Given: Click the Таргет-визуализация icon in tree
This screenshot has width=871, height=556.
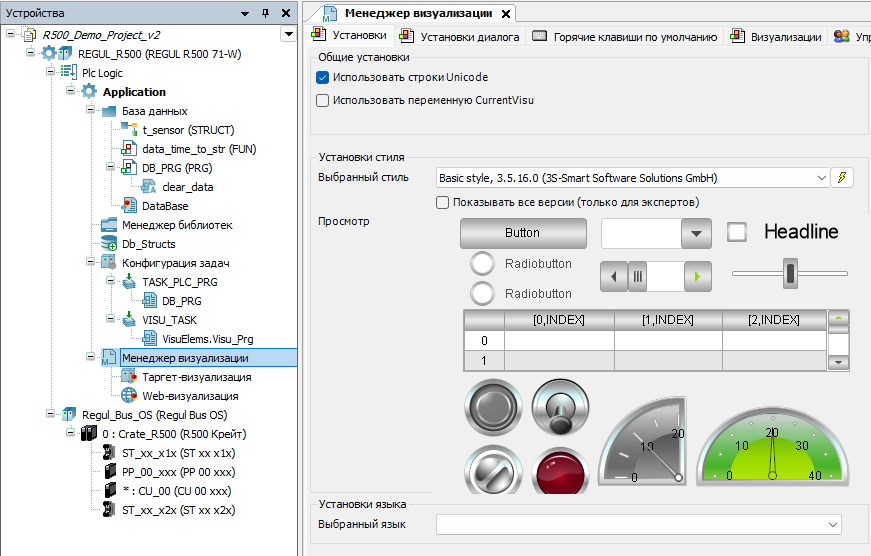Looking at the screenshot, I should [127, 377].
